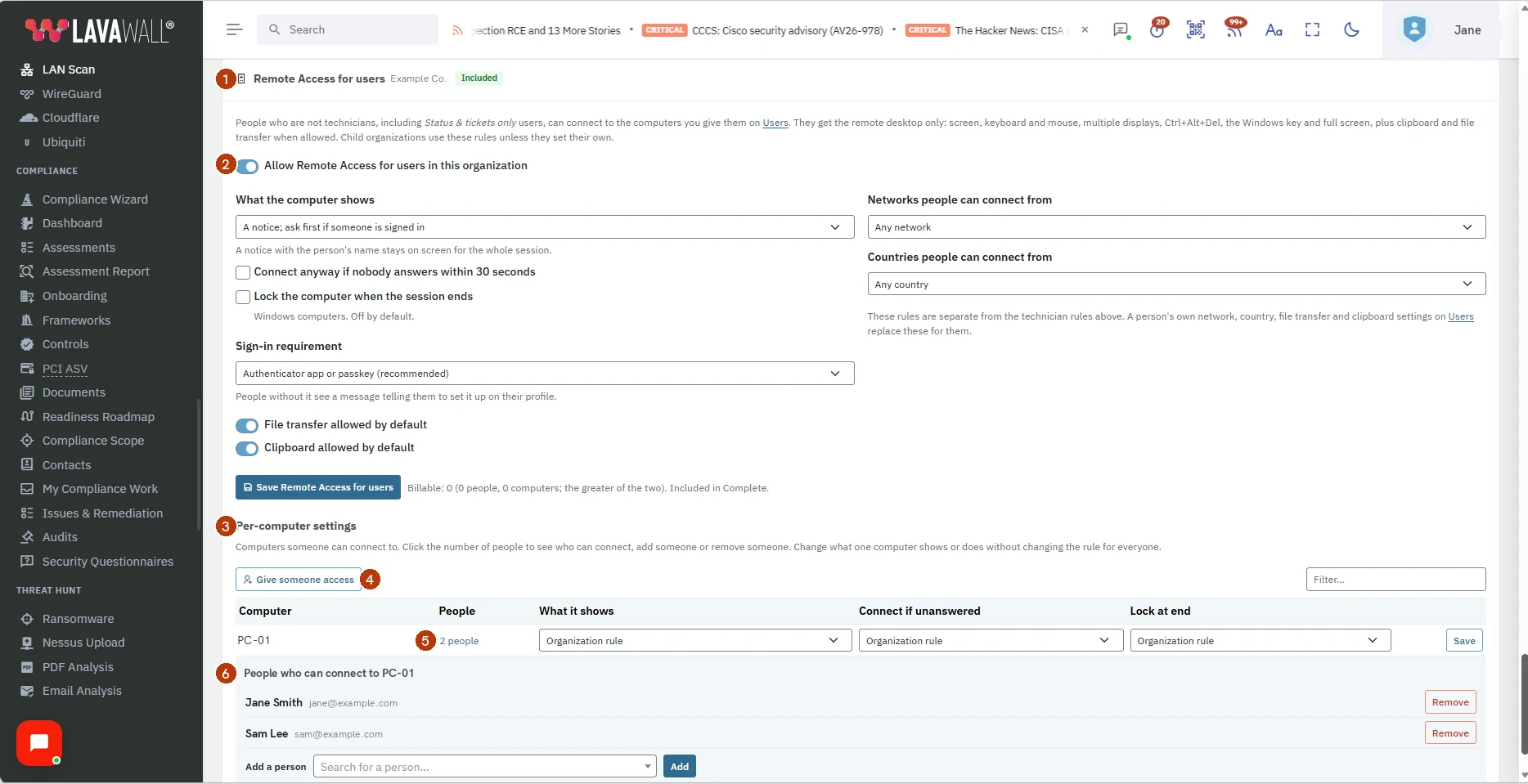Click the news ticker RSS icon
The width and height of the screenshot is (1528, 784).
click(x=457, y=30)
